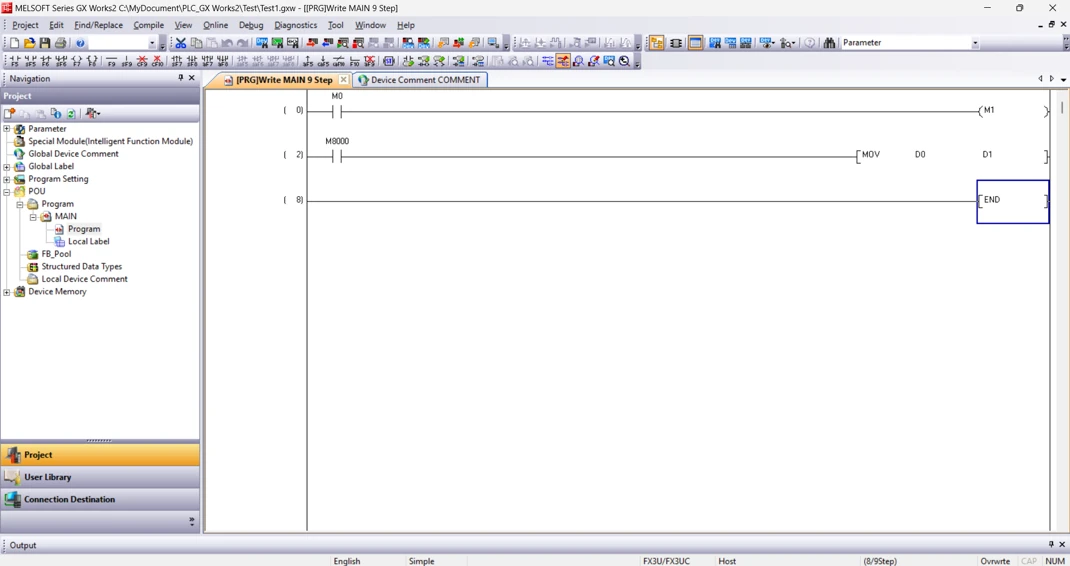Toggle the highlighted ladder edit mode icon

tap(563, 61)
